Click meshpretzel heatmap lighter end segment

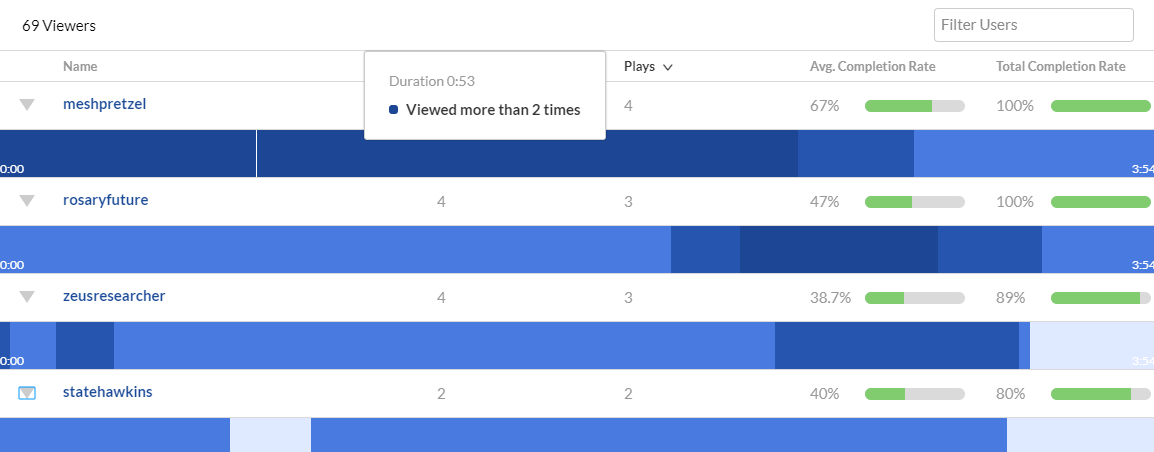(x=1033, y=153)
